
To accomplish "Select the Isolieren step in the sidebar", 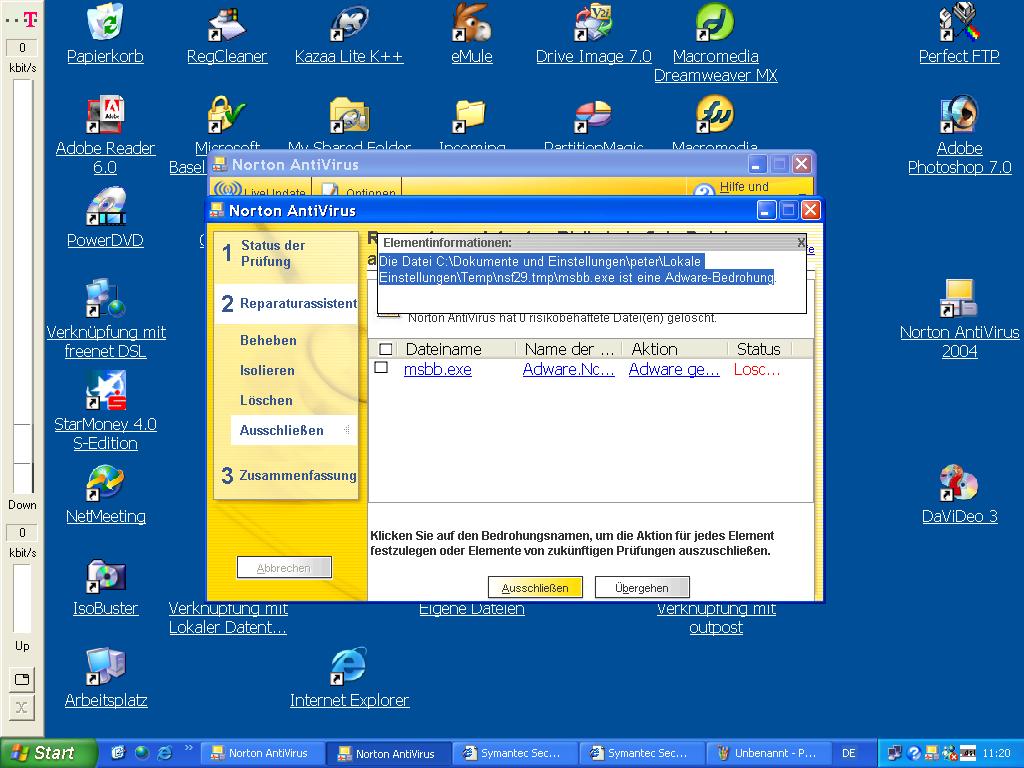I will pyautogui.click(x=267, y=370).
